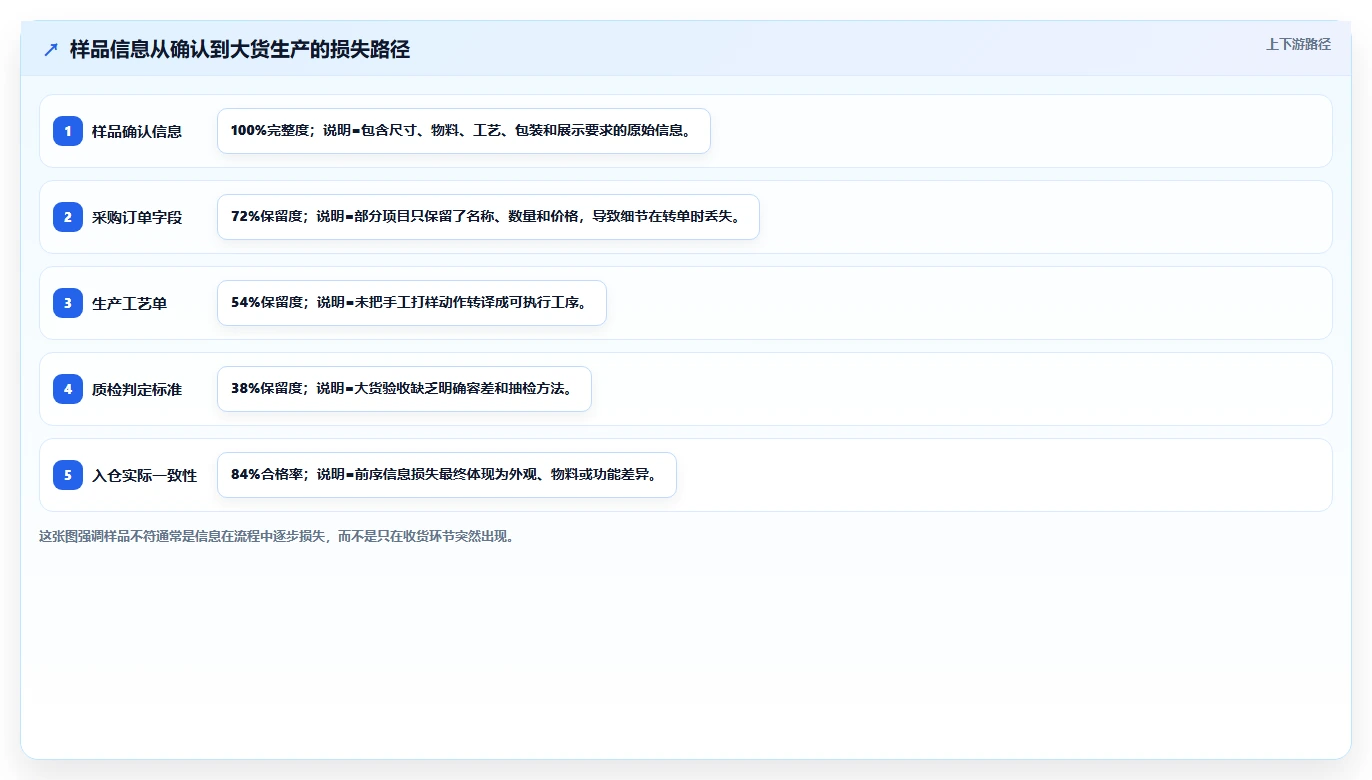Open the 38%保留度 description box
Viewport: 1372px width, 780px height.
(404, 389)
